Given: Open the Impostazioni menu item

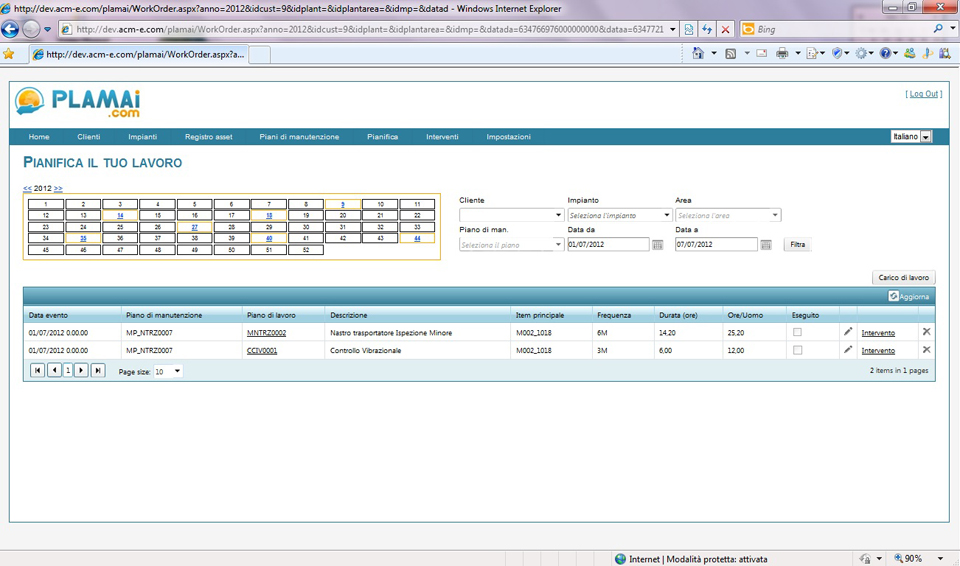Looking at the screenshot, I should 509,137.
